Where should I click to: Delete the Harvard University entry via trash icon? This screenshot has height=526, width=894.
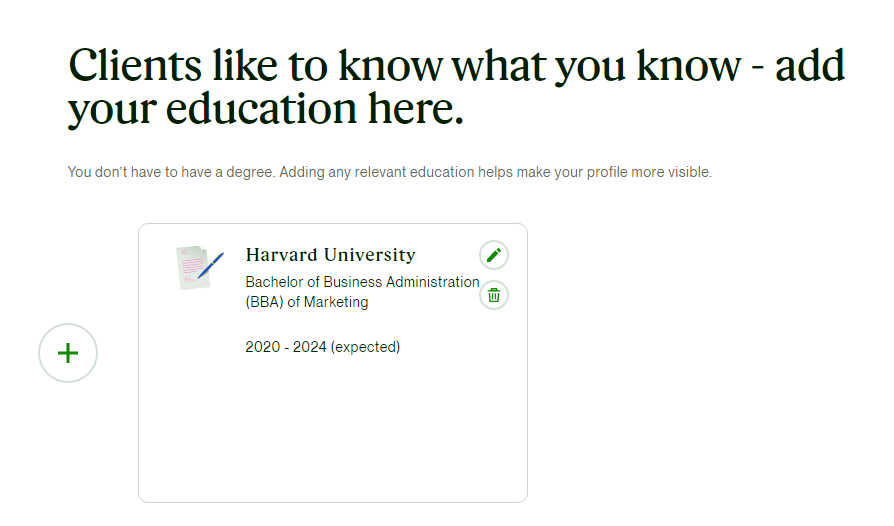coord(494,295)
